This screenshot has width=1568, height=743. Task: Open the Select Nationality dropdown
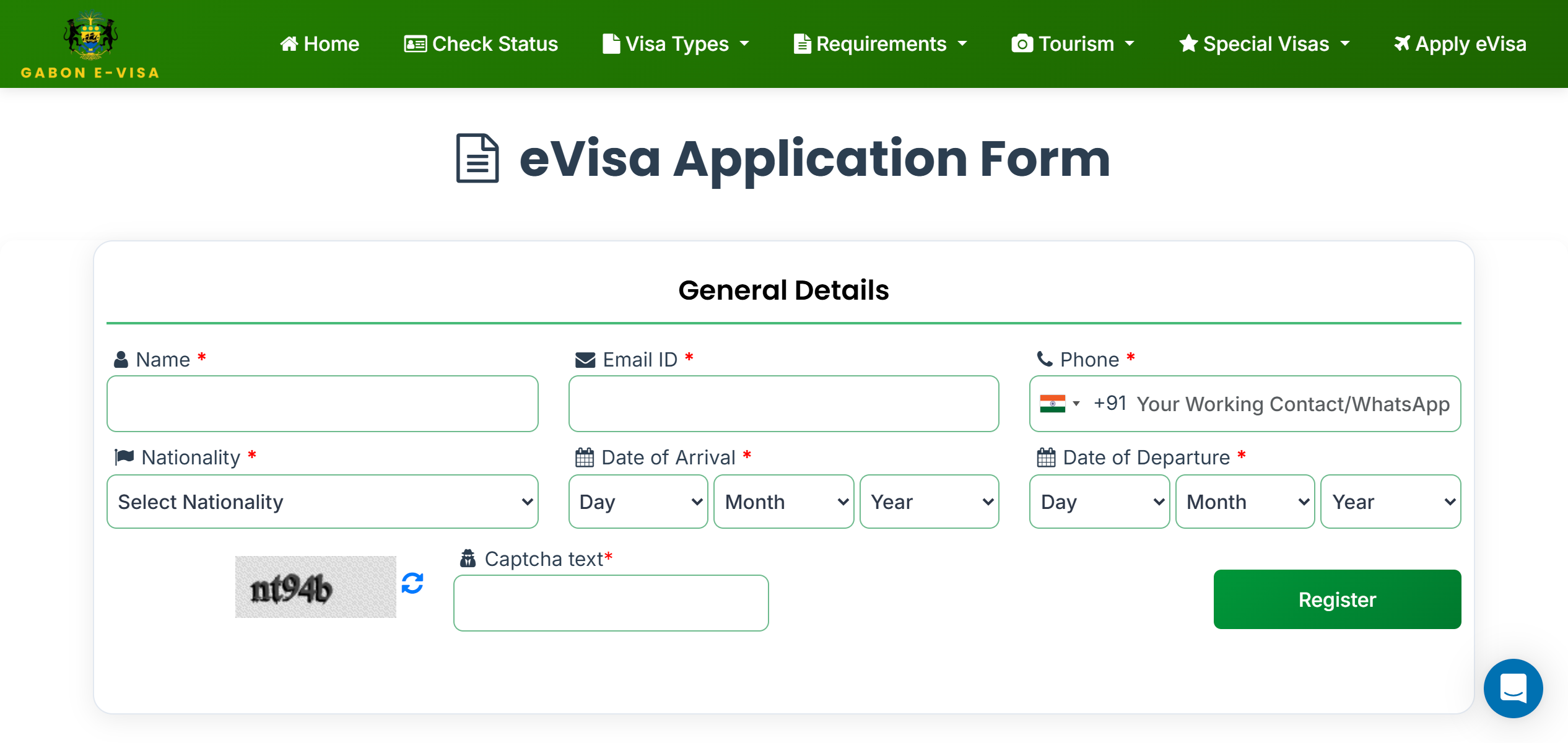[323, 502]
